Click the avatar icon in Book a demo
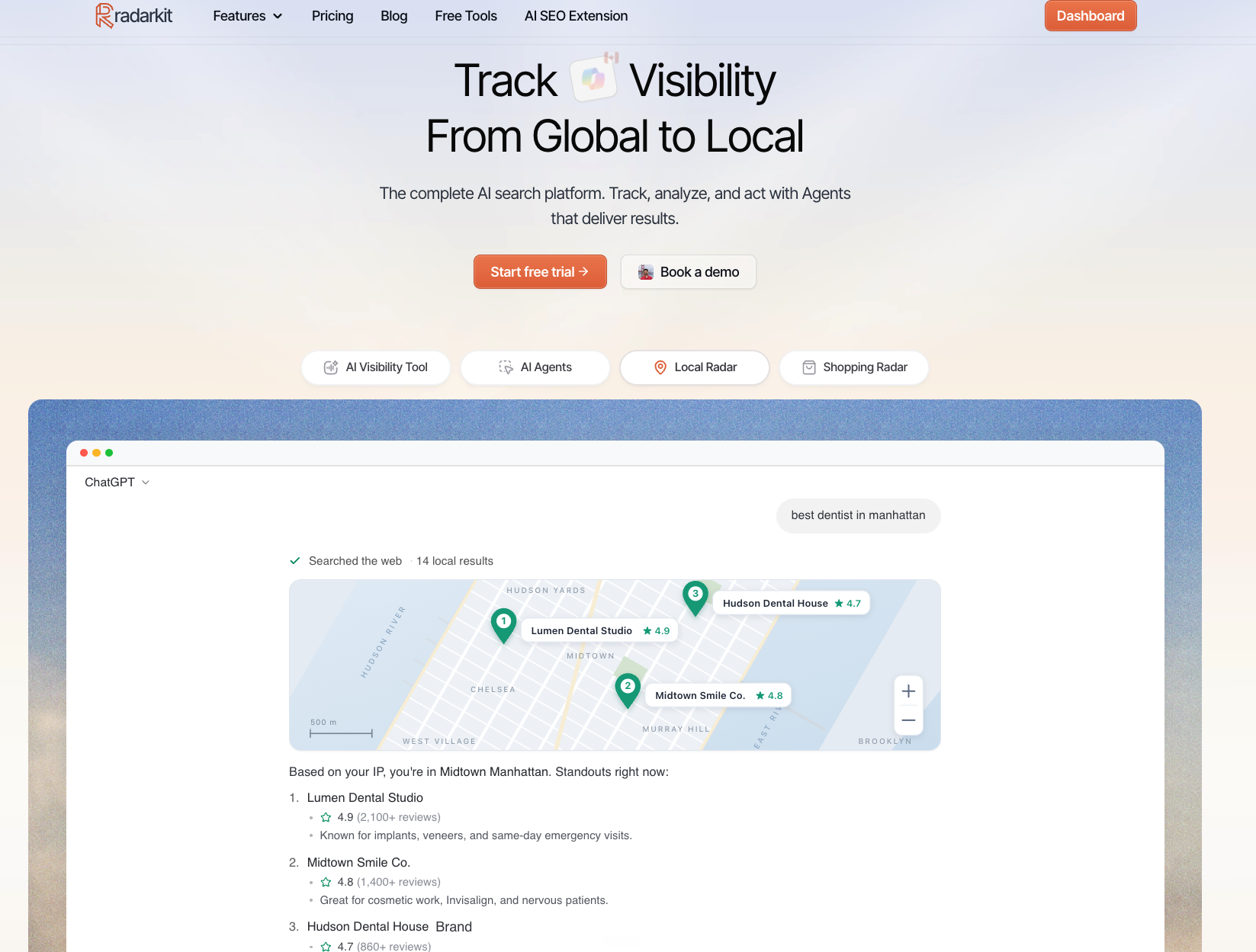This screenshot has width=1256, height=952. tap(646, 272)
